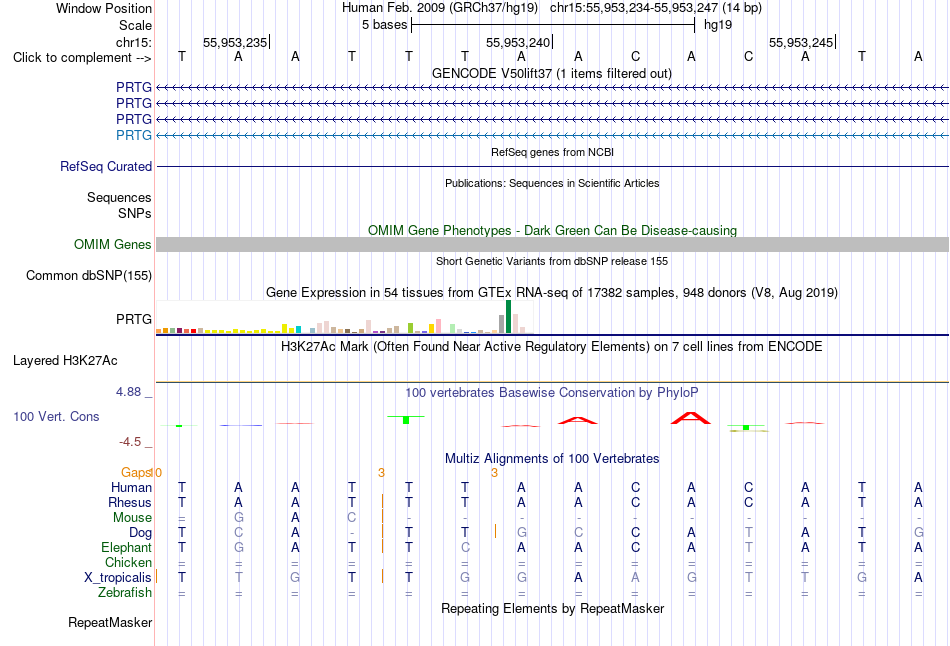This screenshot has height=646, width=950.
Task: Open the OMIM Genes track label
Action: 113,244
